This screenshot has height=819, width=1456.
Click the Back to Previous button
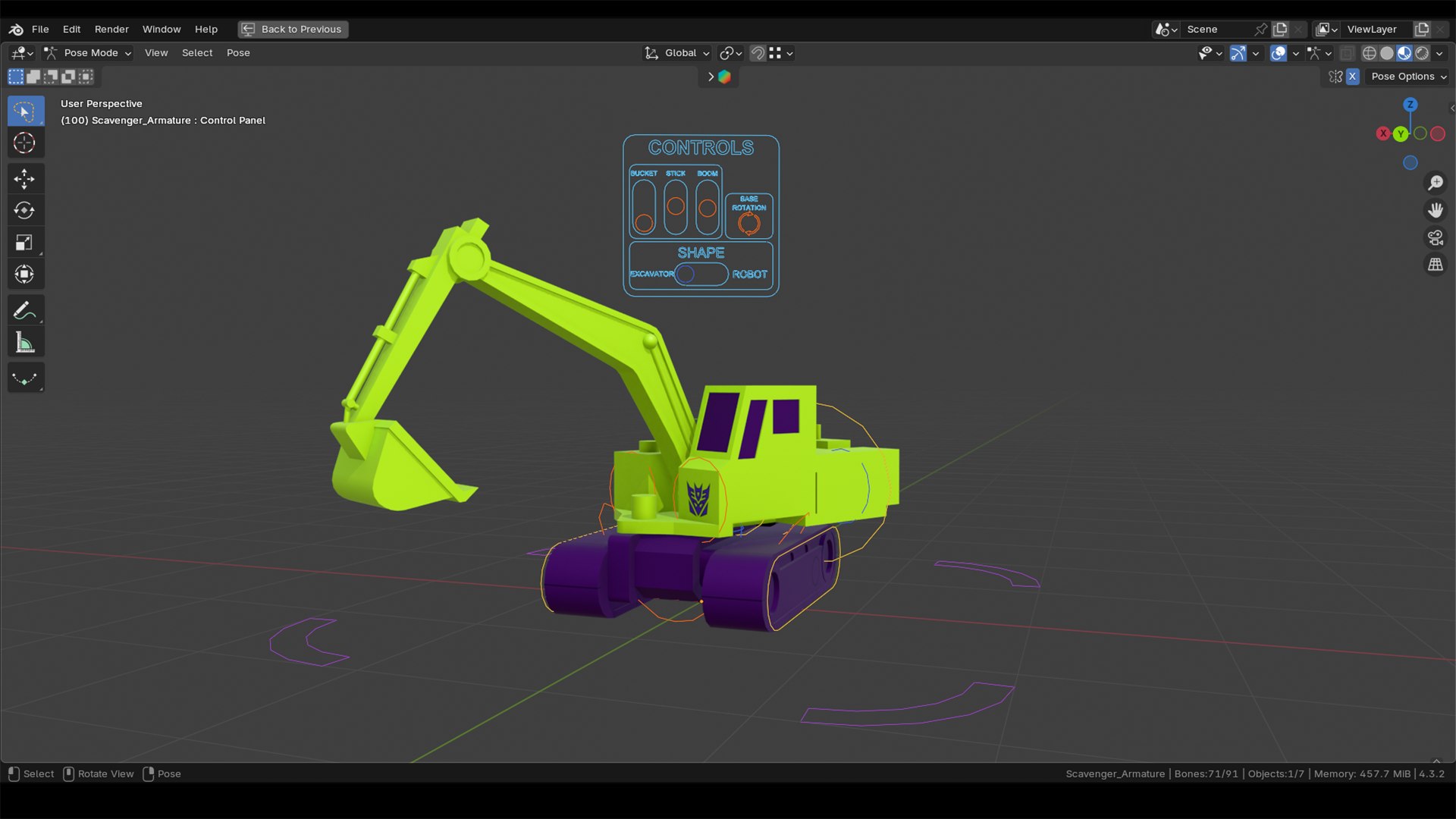click(x=293, y=30)
